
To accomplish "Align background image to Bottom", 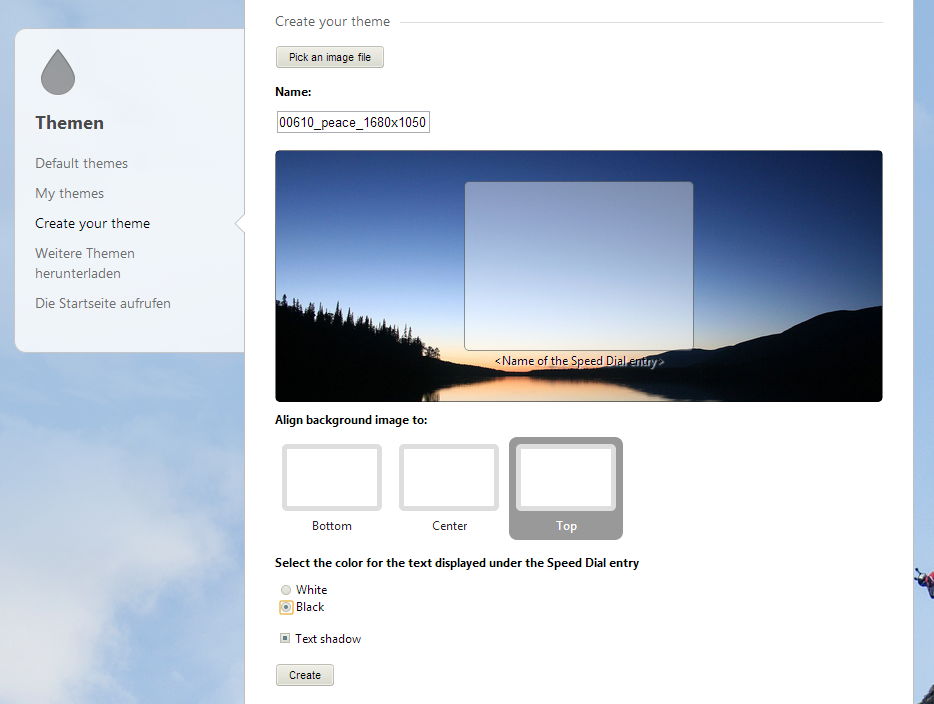I will click(332, 488).
